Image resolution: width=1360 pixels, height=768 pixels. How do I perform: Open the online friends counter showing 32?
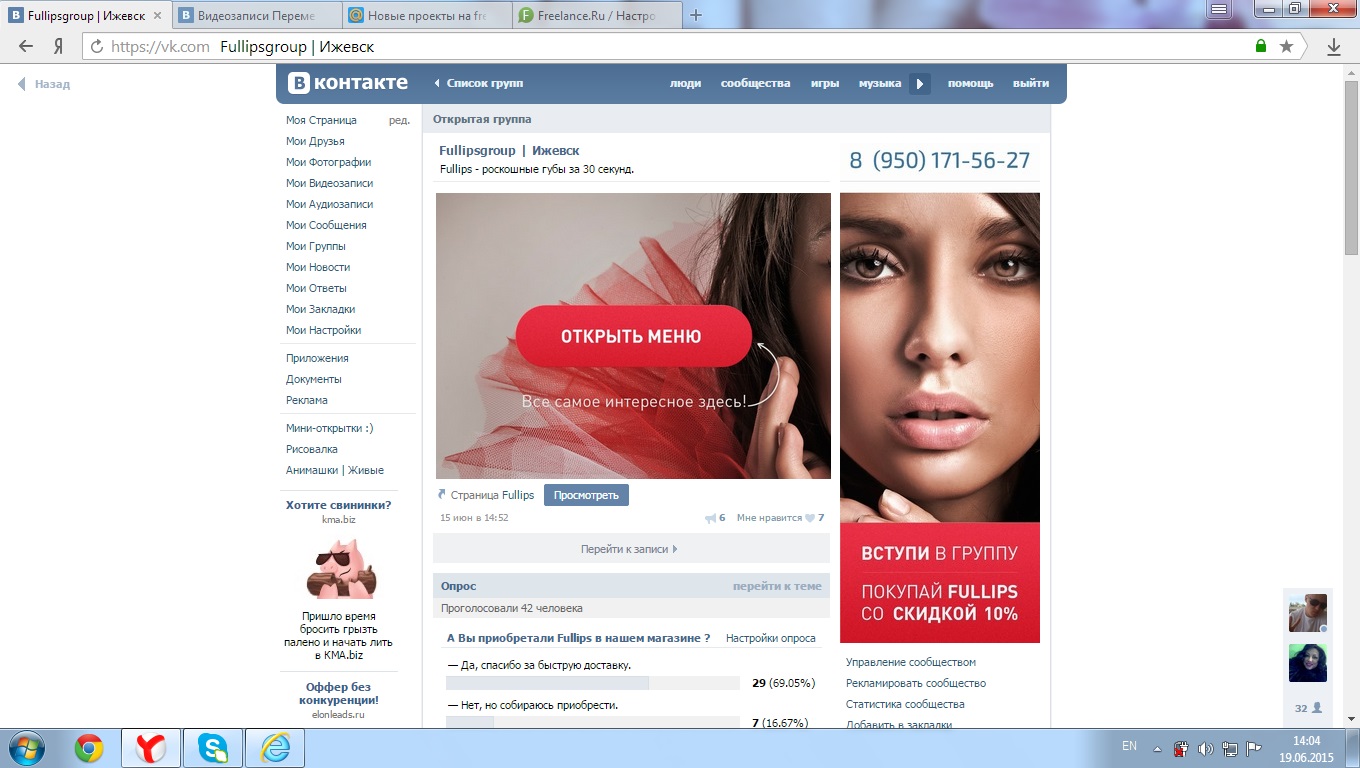pos(1308,708)
